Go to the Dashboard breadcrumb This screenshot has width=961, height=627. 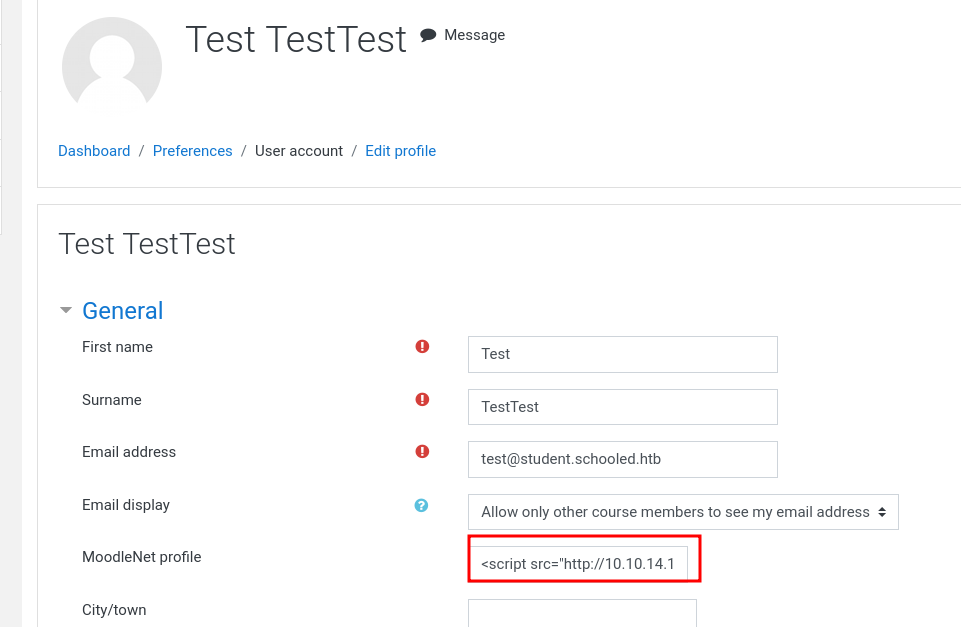tap(94, 151)
